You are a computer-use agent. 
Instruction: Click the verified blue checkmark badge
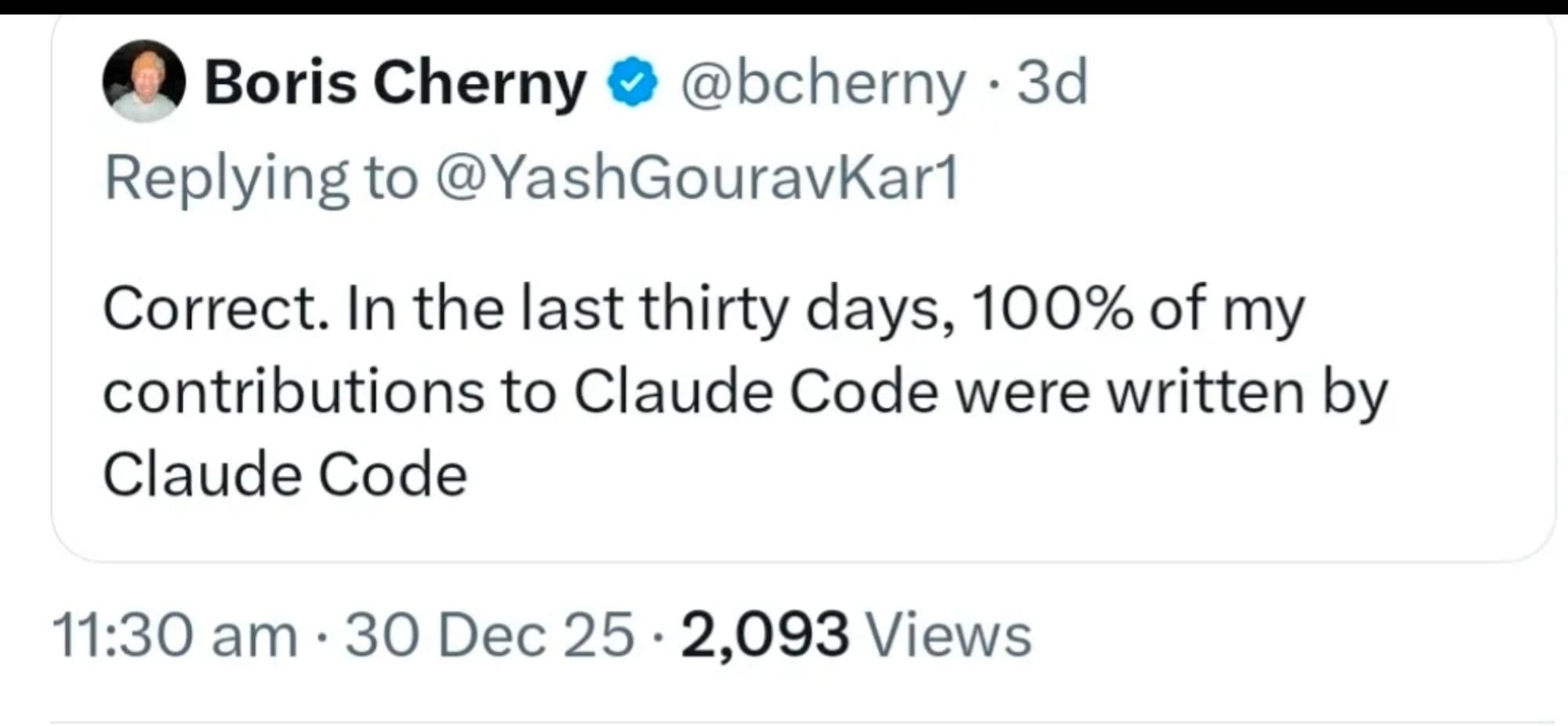click(x=633, y=83)
